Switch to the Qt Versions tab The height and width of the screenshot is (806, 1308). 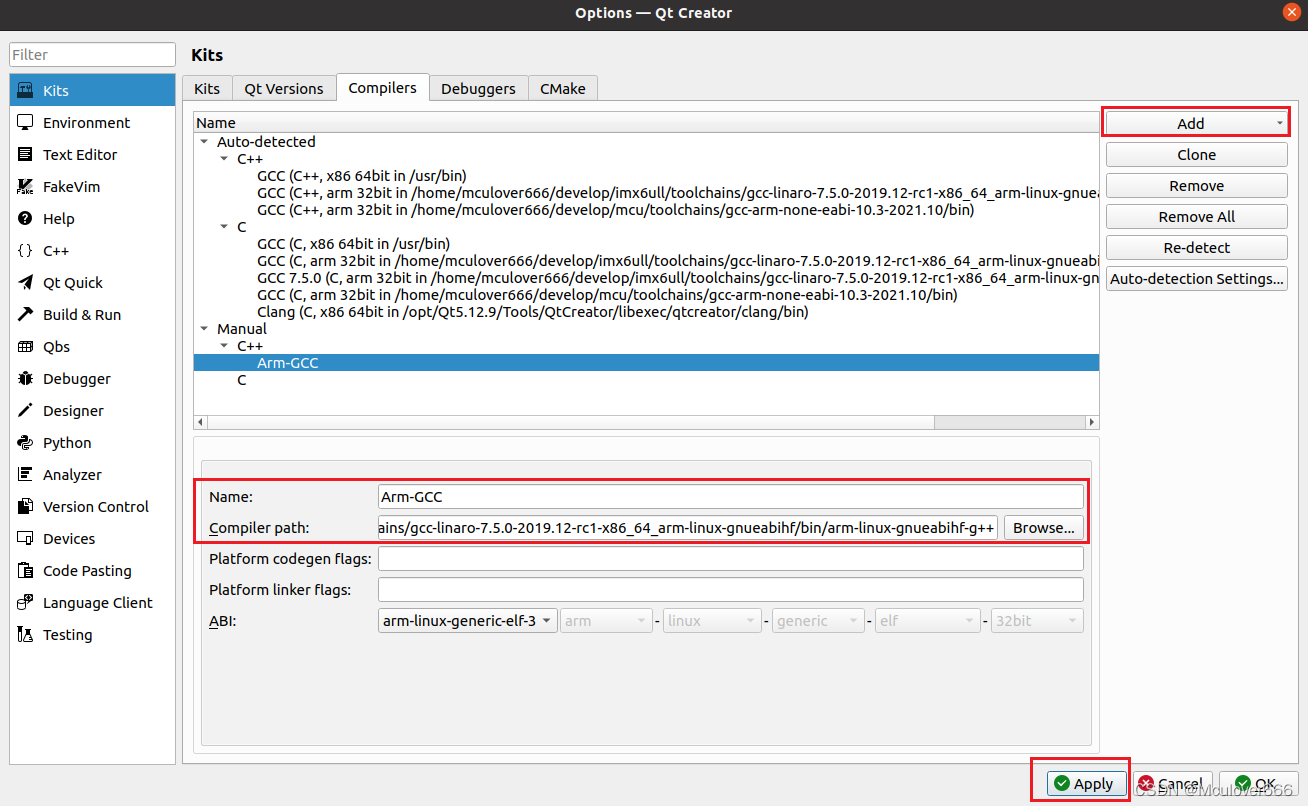[x=283, y=88]
